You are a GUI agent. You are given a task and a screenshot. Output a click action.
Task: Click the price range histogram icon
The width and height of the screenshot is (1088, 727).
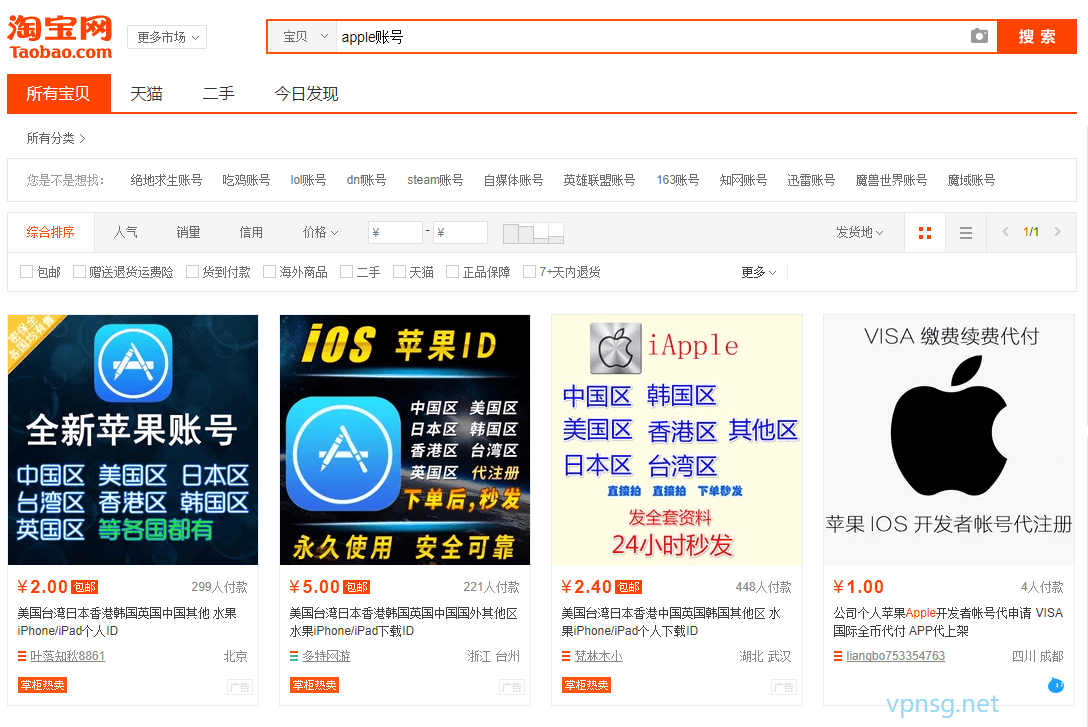tap(533, 233)
